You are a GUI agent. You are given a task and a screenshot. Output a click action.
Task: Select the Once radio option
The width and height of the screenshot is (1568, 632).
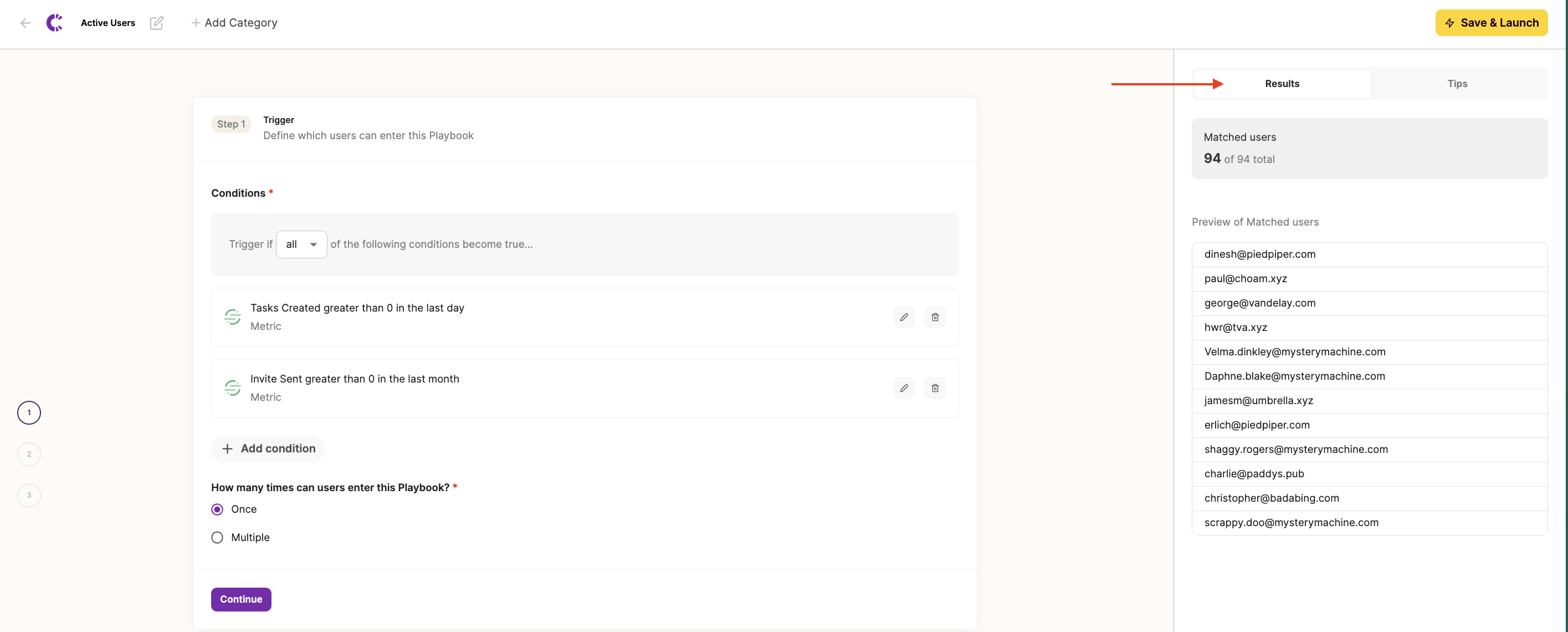217,509
